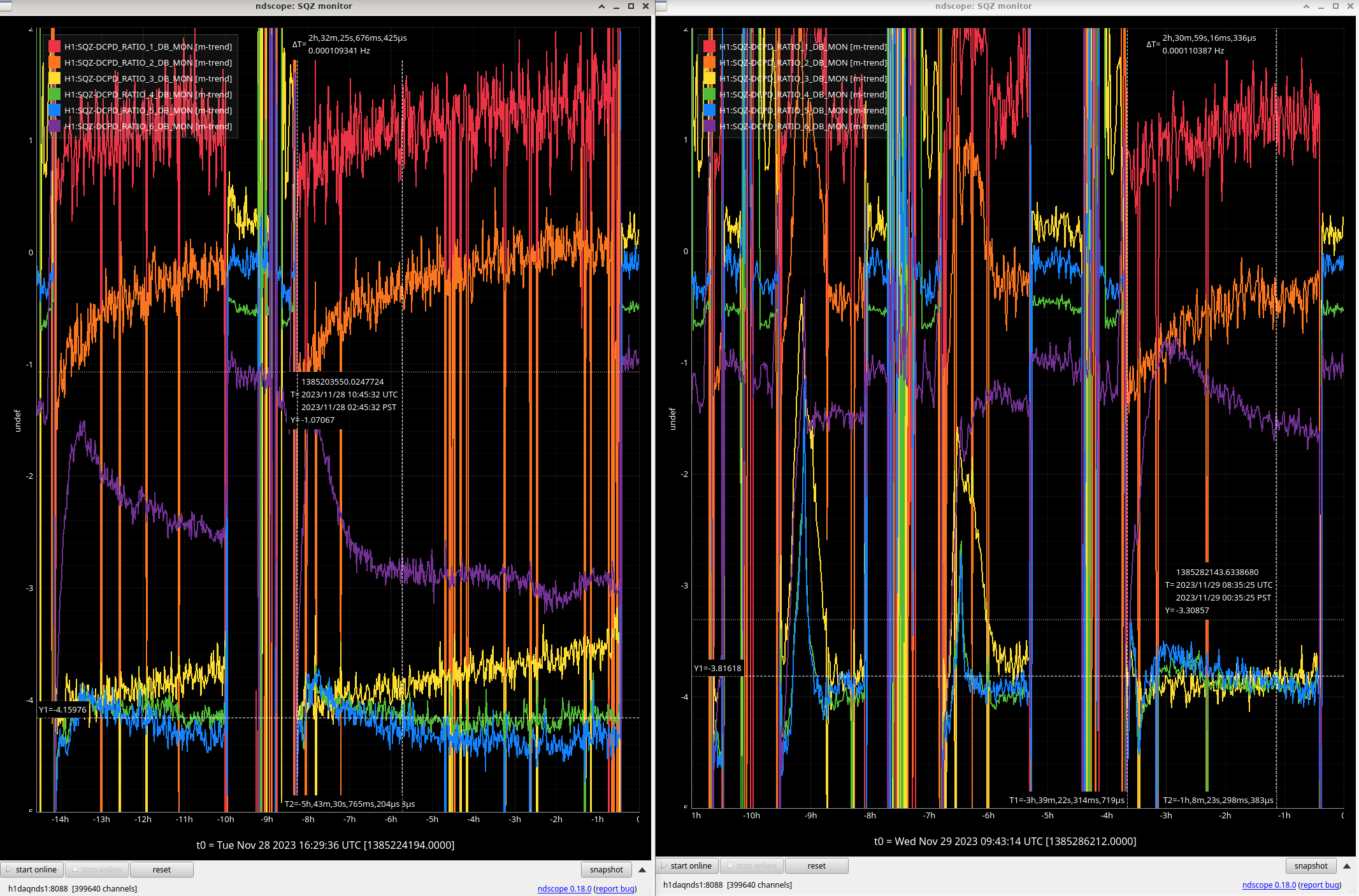Click snapshot button in right window

(1311, 865)
